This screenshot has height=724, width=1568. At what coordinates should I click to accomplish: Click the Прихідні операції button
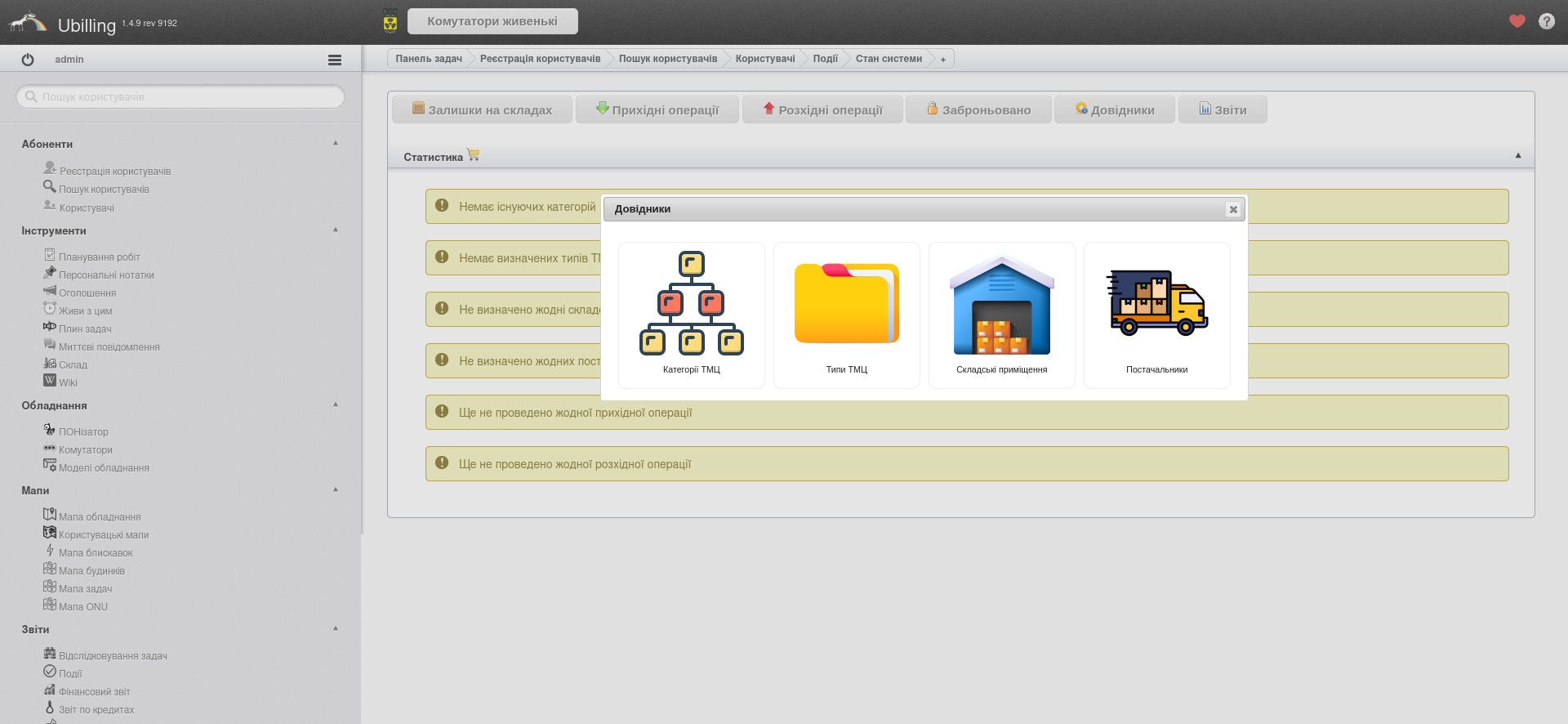point(657,109)
